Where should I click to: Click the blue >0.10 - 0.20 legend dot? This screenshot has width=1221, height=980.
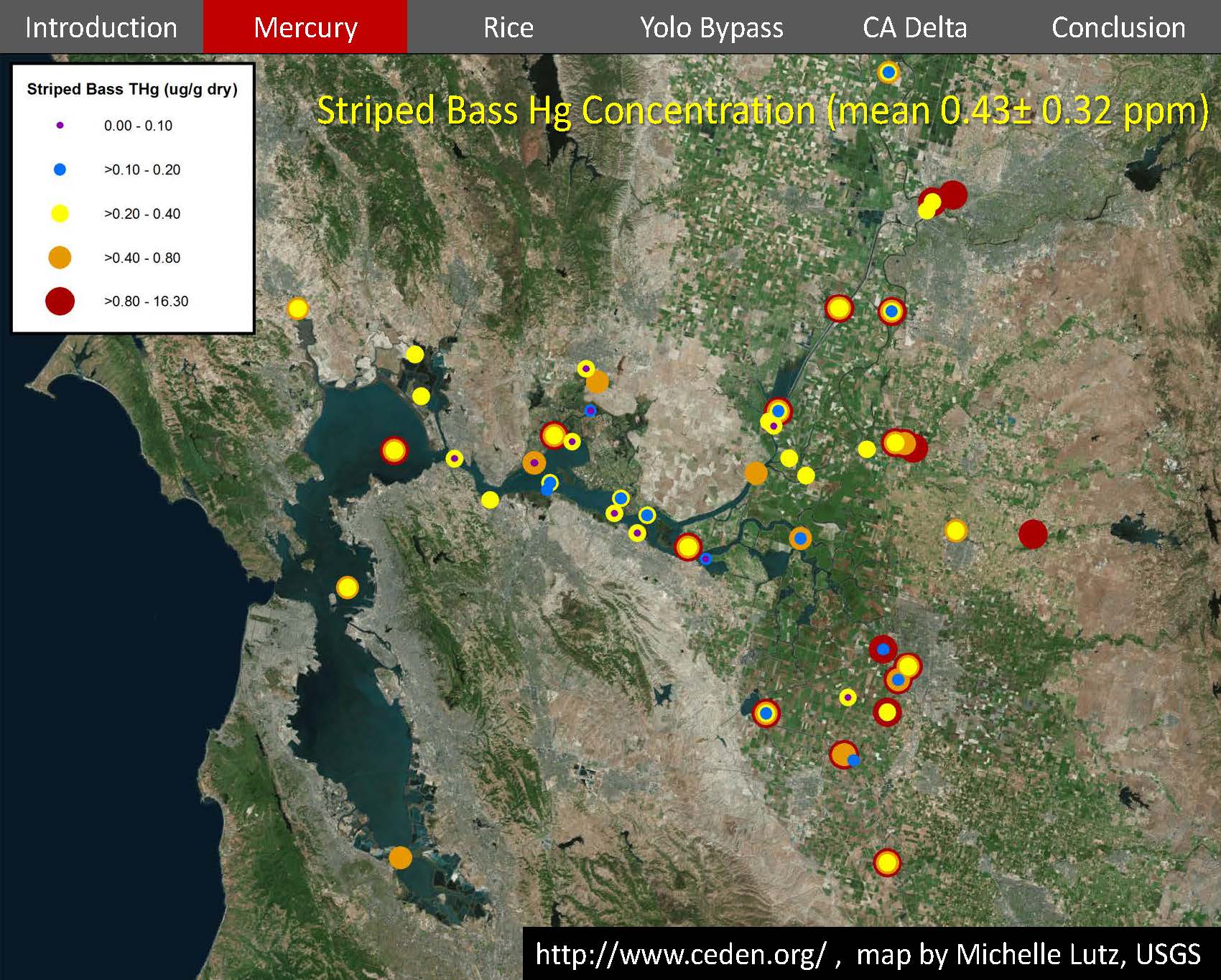60,169
